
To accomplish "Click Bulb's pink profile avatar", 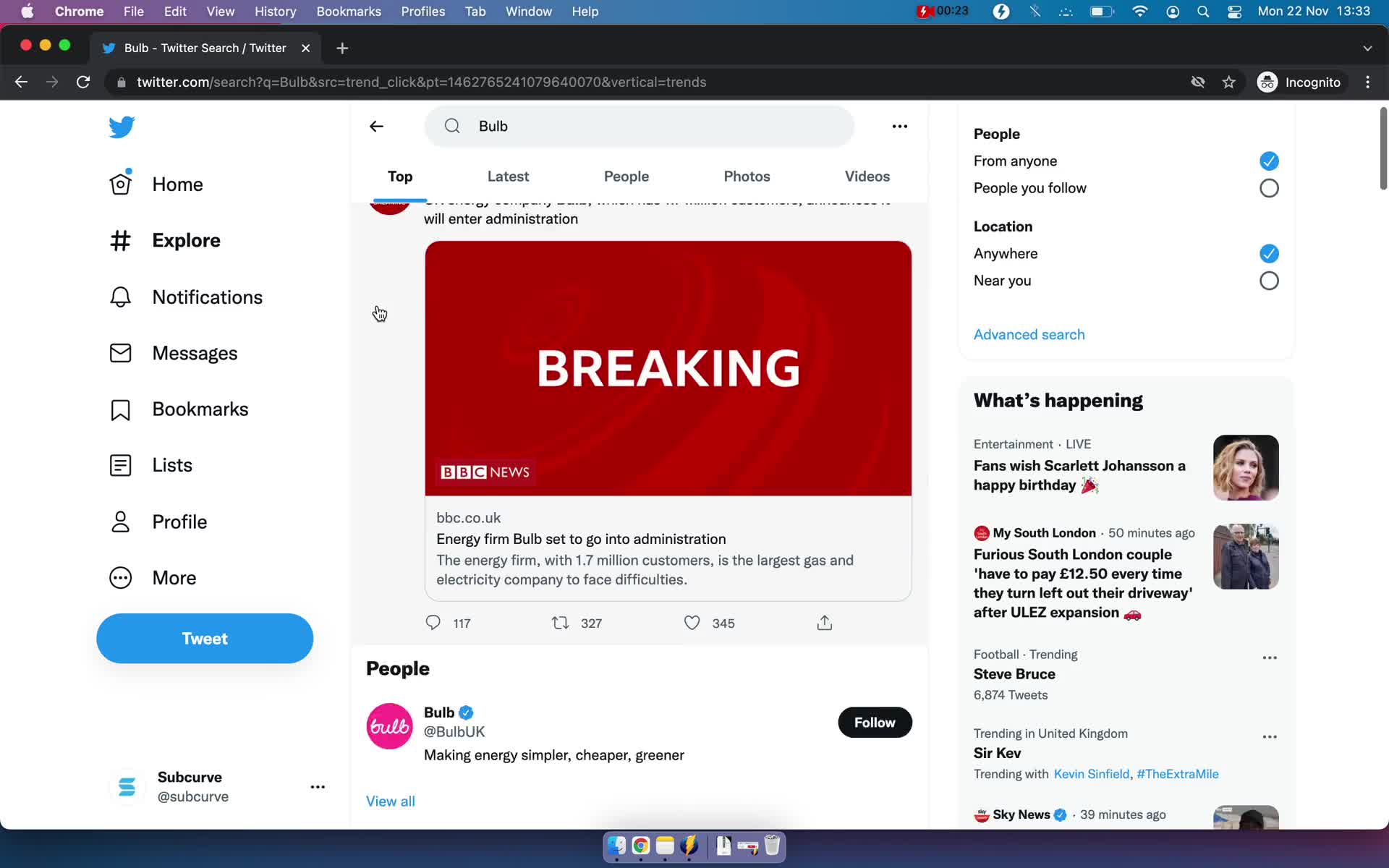I will [389, 726].
